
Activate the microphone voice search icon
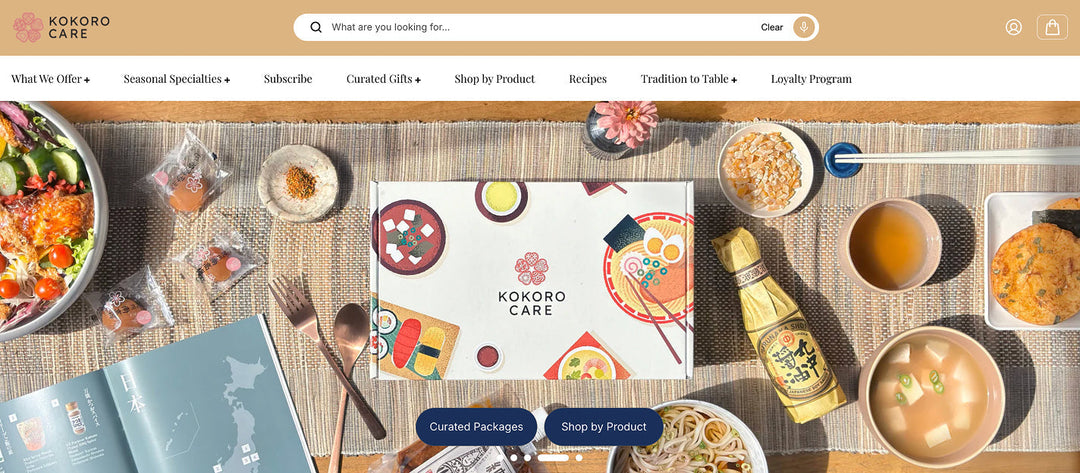pos(804,28)
